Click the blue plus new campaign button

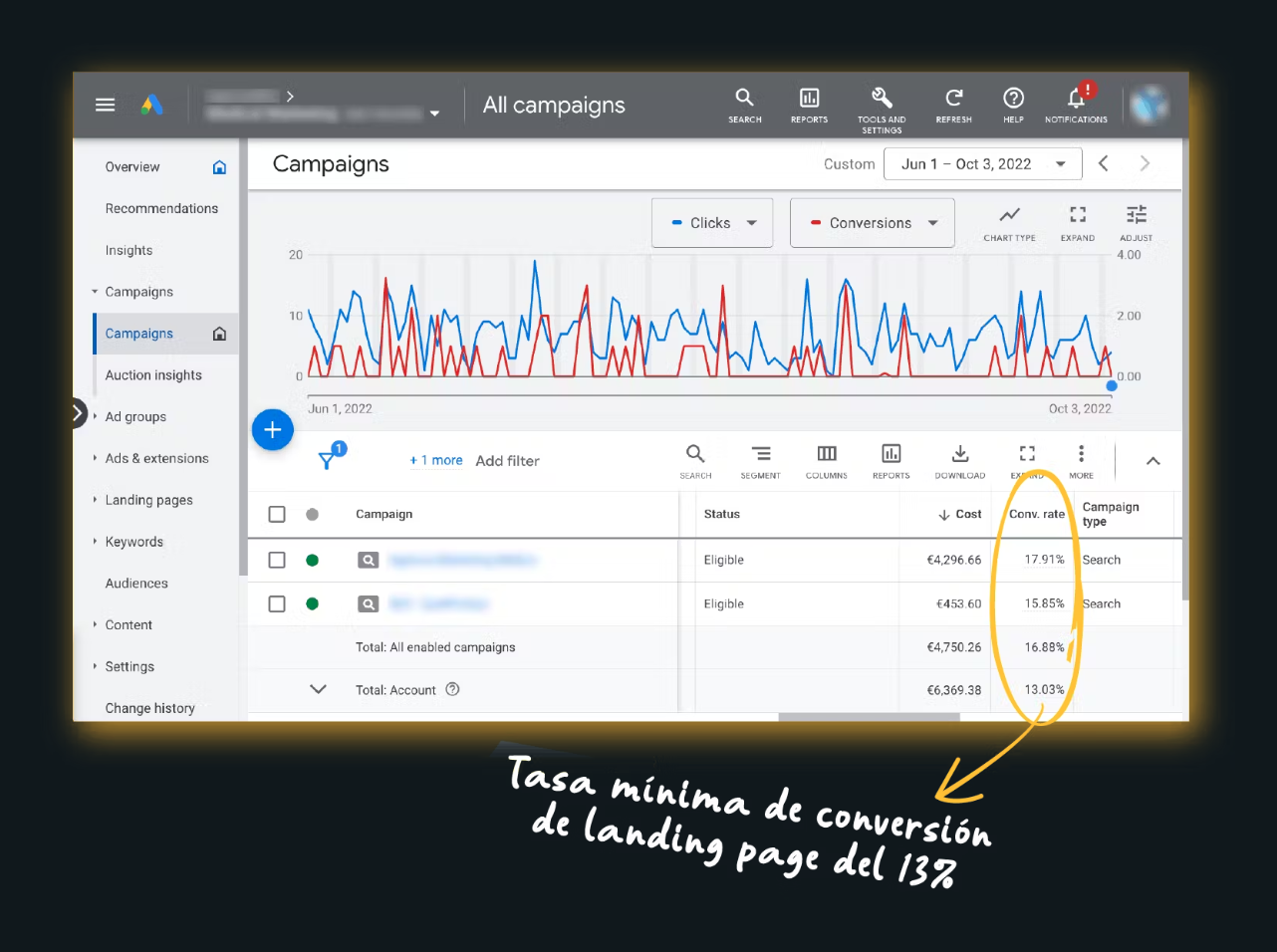tap(273, 430)
